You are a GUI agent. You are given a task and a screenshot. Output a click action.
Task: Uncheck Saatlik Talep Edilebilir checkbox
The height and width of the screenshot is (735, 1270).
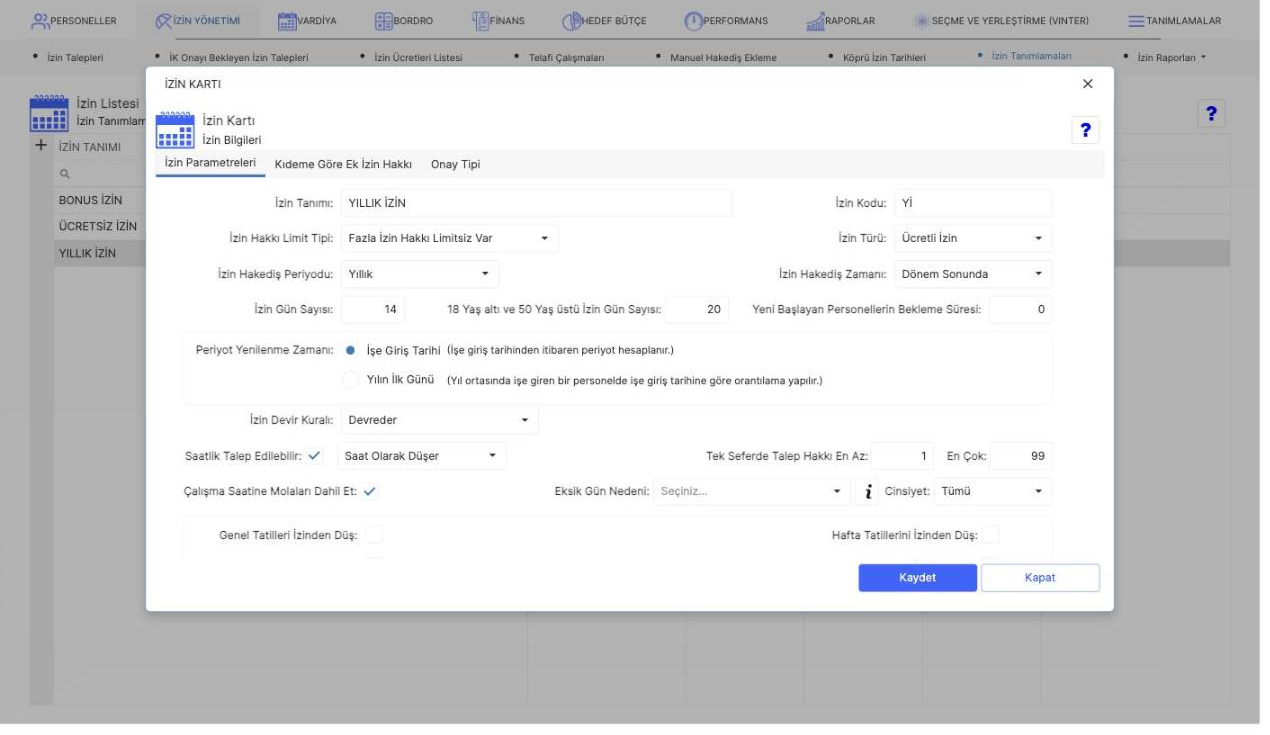(x=315, y=456)
